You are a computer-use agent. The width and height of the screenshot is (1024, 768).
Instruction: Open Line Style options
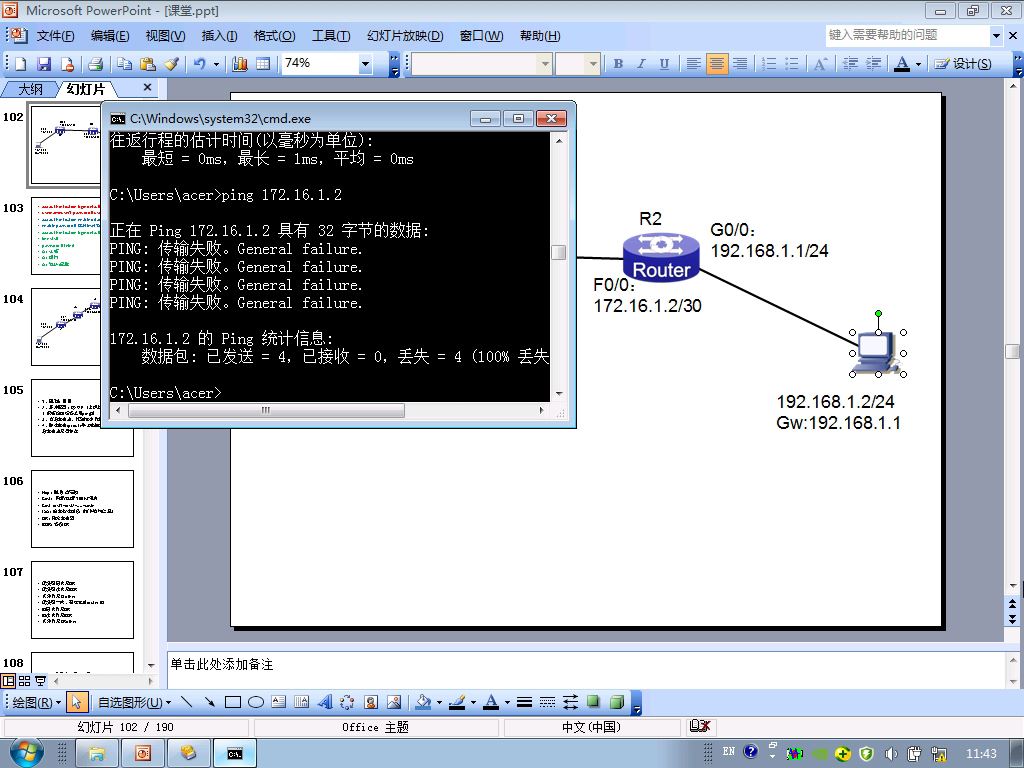[524, 702]
